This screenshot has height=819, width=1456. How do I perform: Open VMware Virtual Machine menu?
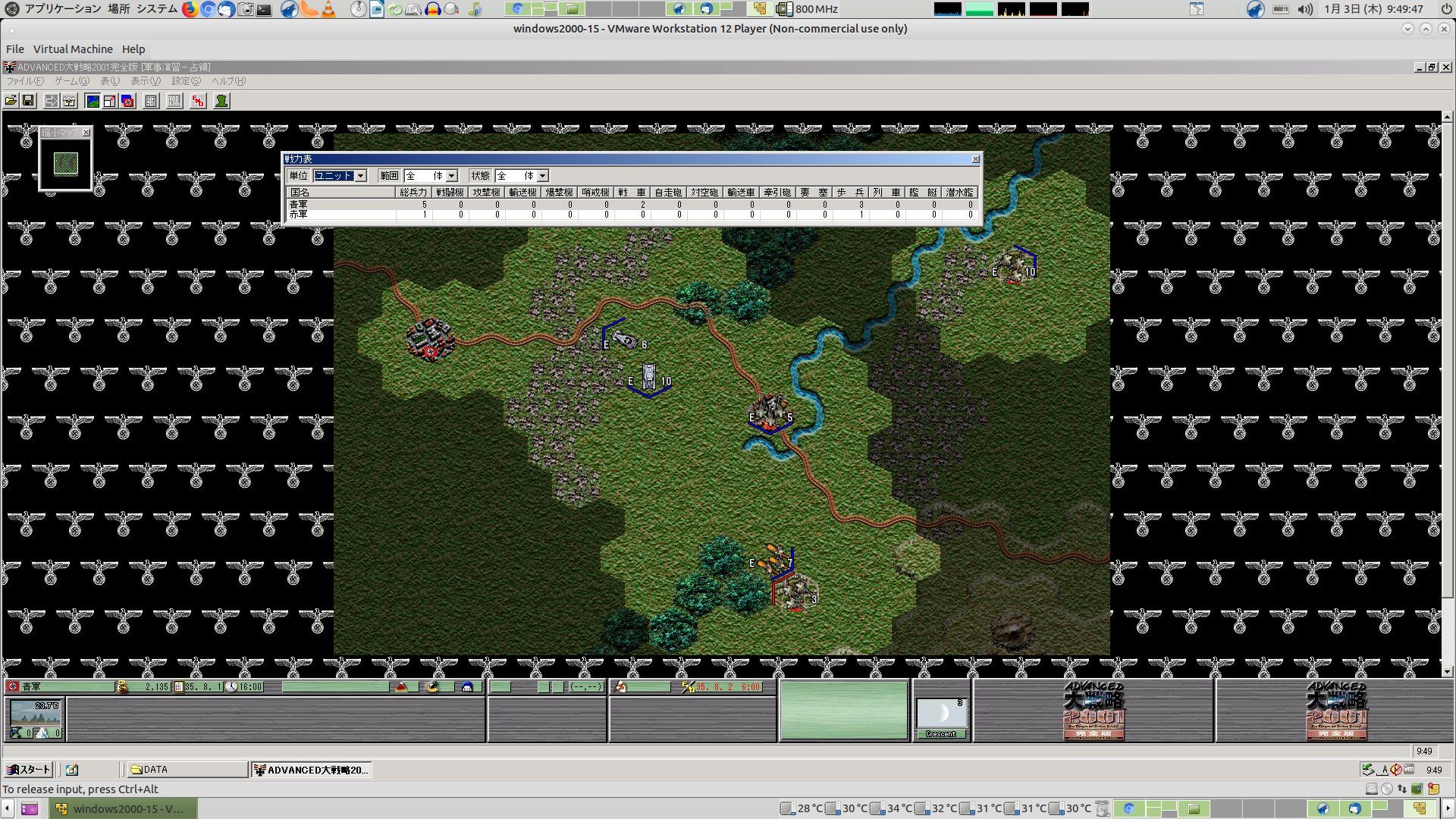click(73, 49)
